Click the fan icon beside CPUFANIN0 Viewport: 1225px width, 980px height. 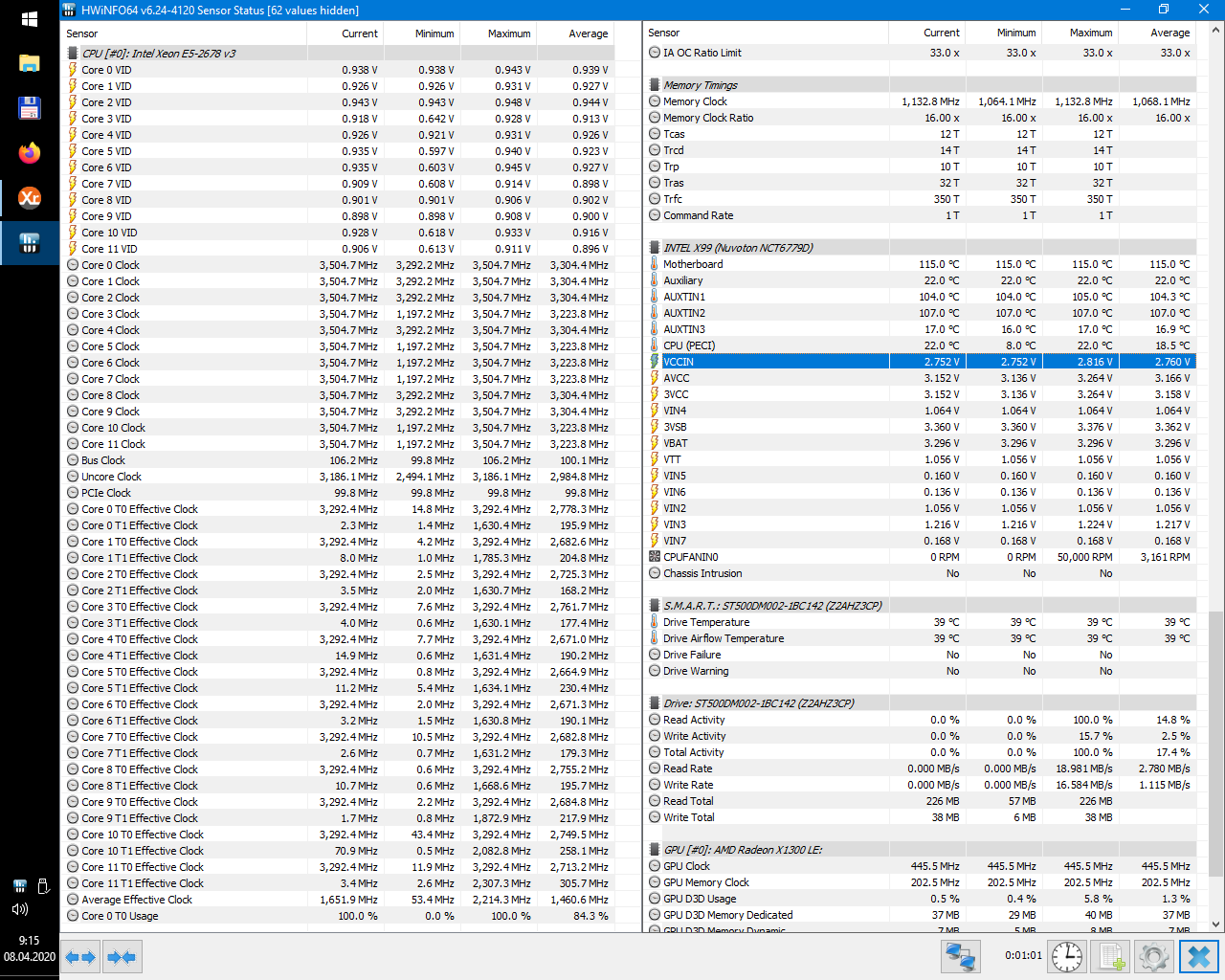coord(655,557)
